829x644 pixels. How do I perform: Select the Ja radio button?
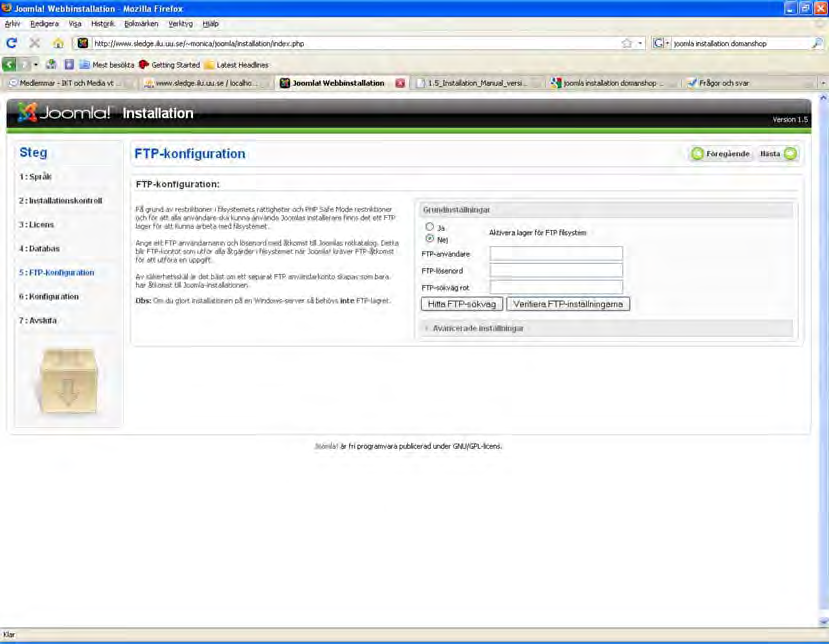[429, 227]
